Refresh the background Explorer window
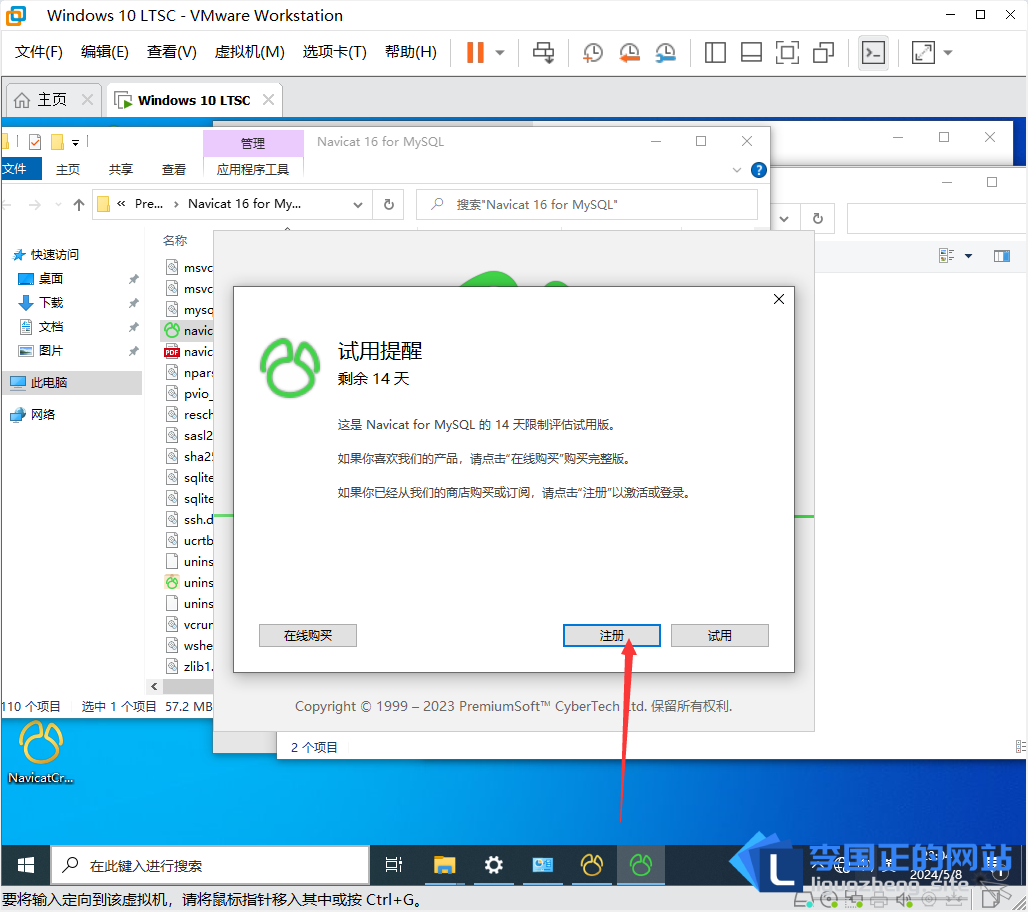1028x912 pixels. coord(818,218)
